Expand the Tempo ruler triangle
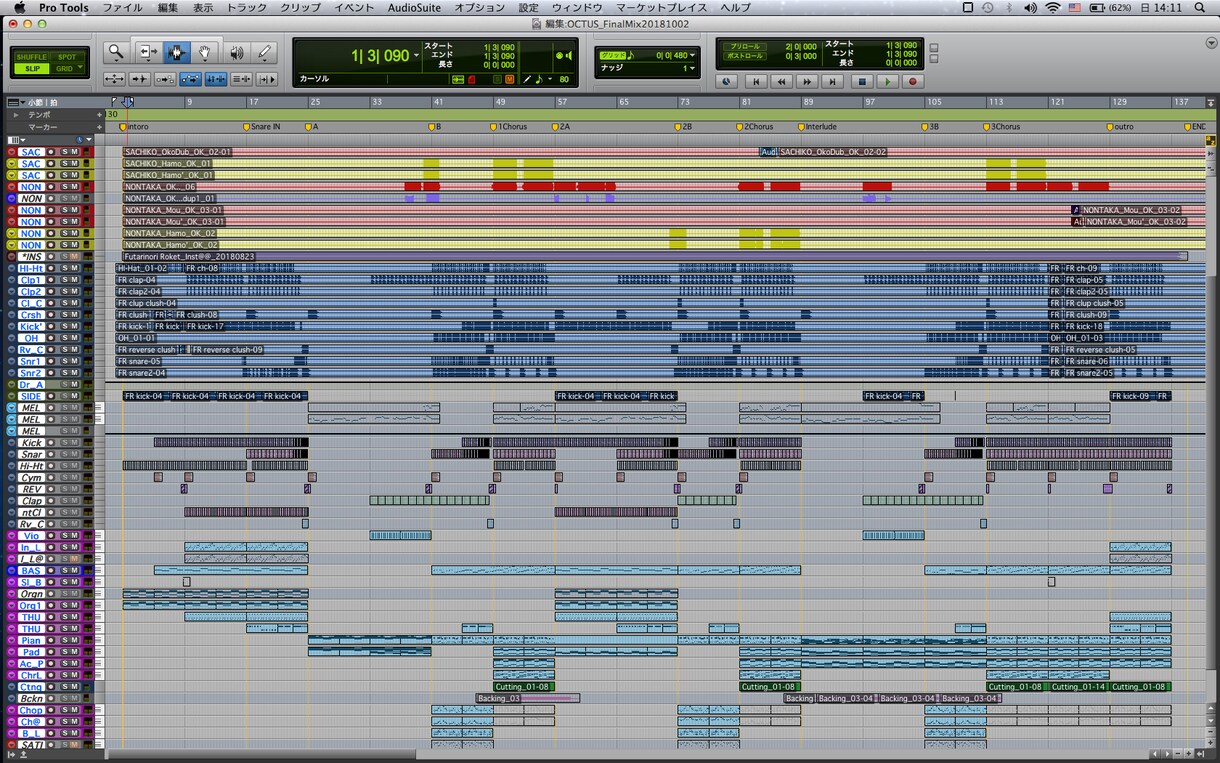Screen dimensions: 1220x763 pos(17,115)
